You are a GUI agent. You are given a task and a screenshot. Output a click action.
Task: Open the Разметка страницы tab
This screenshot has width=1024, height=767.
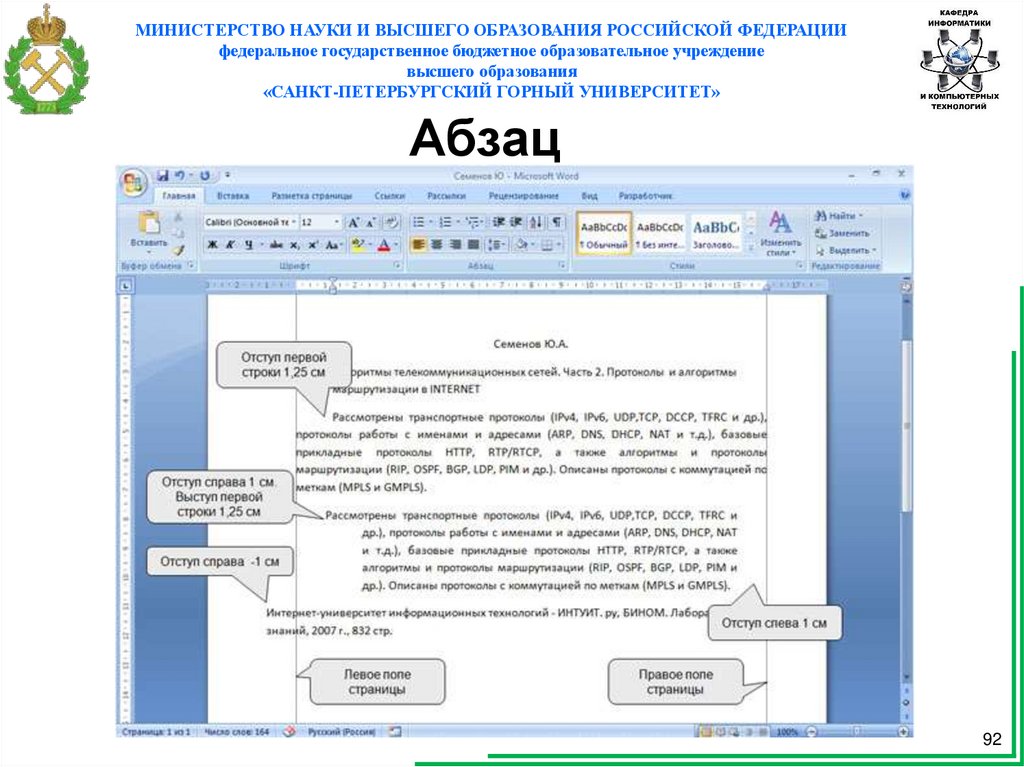coord(312,195)
